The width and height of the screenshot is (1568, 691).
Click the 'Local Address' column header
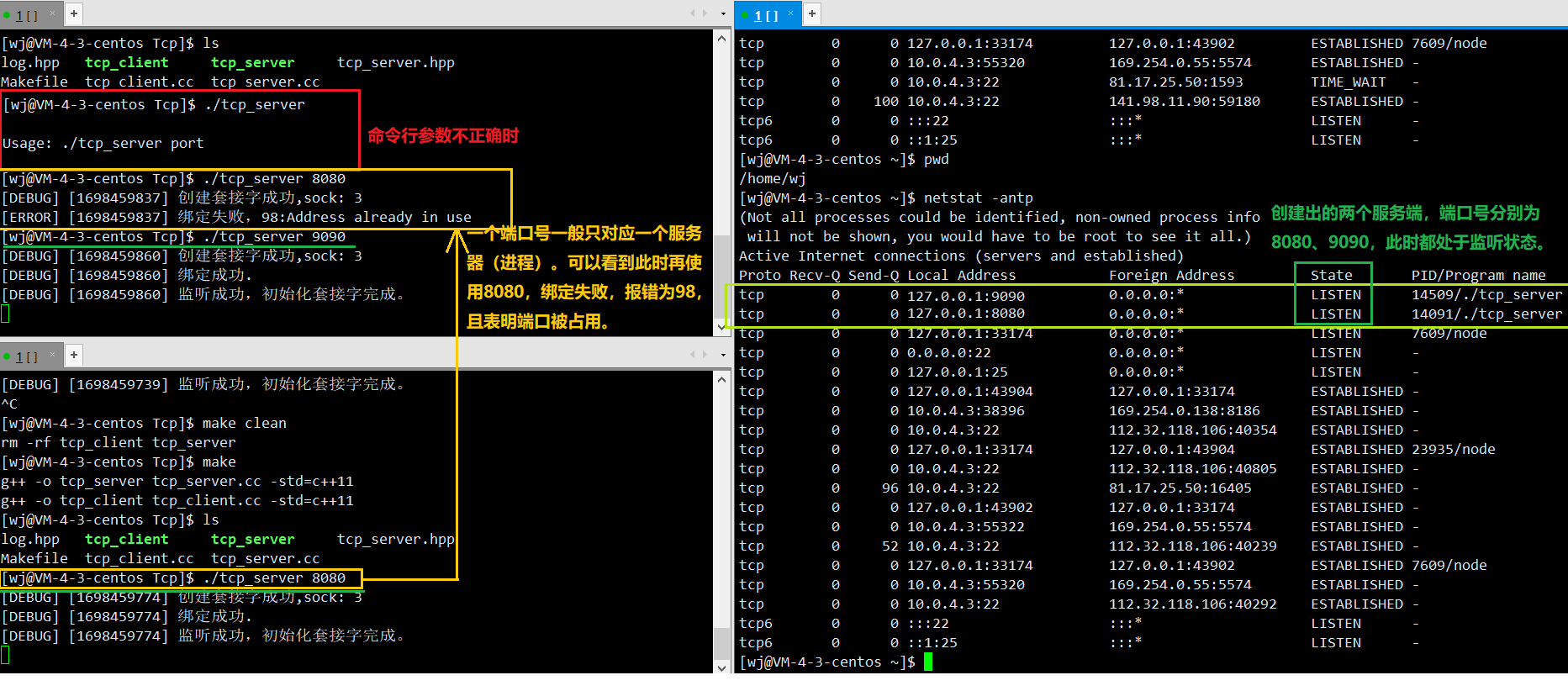[x=961, y=275]
